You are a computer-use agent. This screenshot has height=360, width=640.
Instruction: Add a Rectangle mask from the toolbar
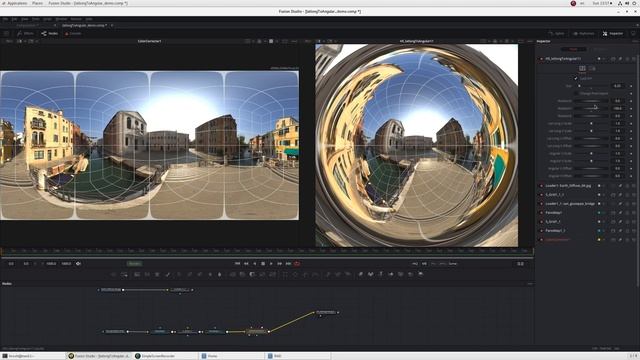click(285, 274)
